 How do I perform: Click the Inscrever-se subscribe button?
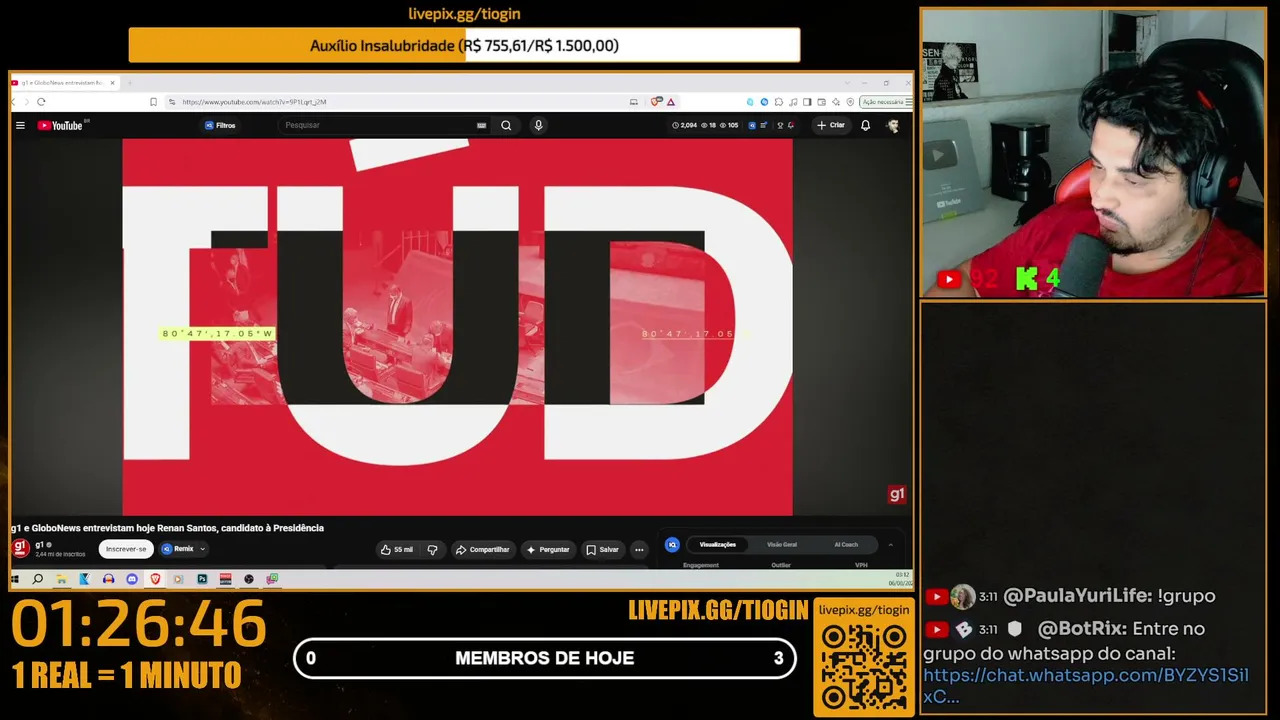[x=126, y=549]
